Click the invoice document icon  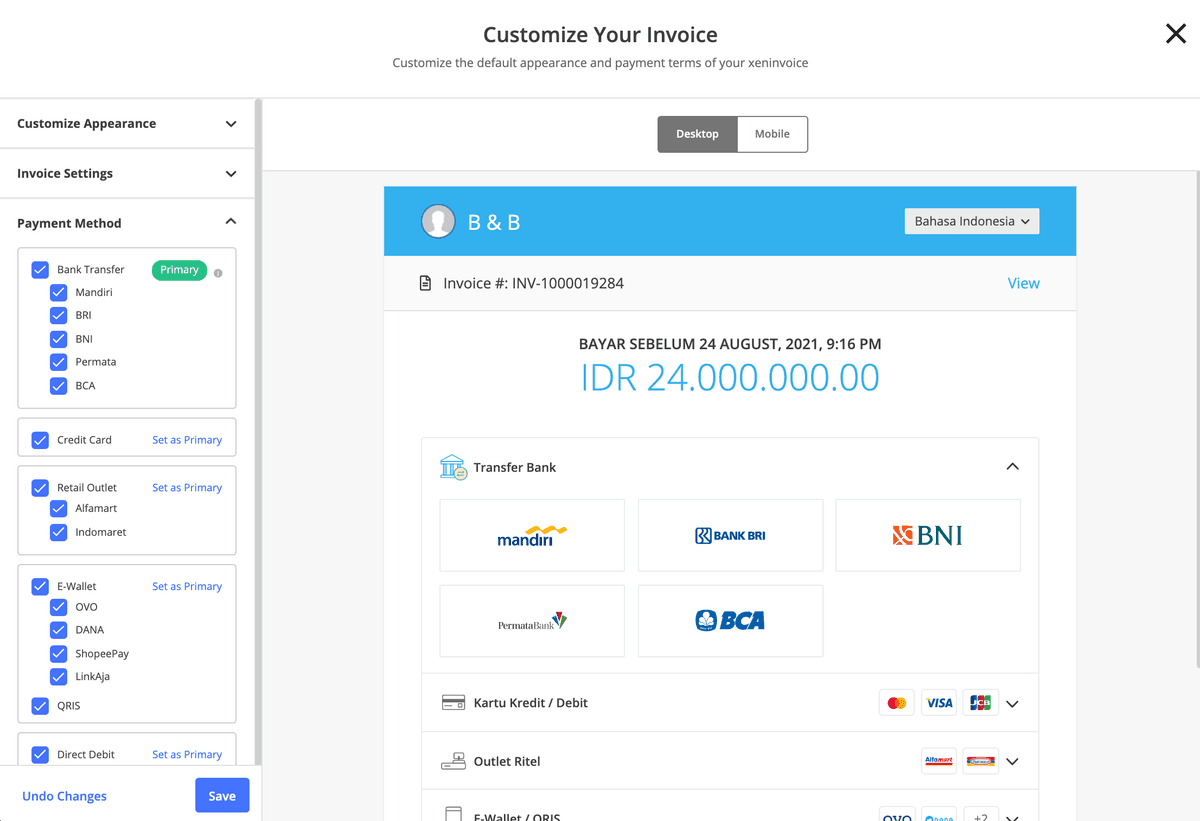425,283
